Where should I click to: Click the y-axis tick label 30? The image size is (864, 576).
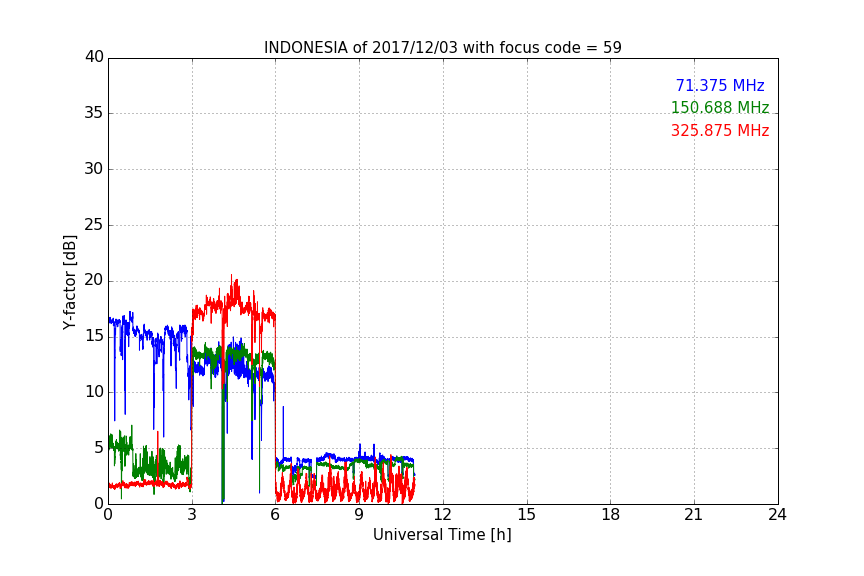click(94, 169)
